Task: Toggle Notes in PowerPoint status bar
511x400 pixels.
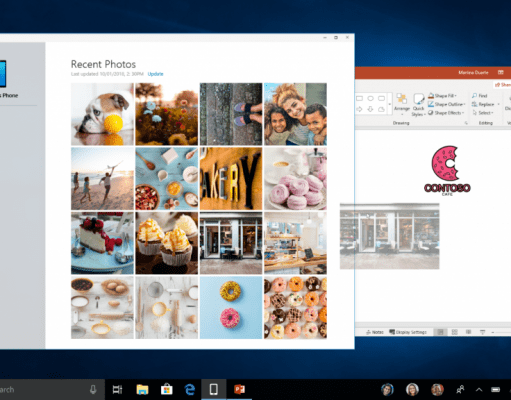Action: click(375, 332)
